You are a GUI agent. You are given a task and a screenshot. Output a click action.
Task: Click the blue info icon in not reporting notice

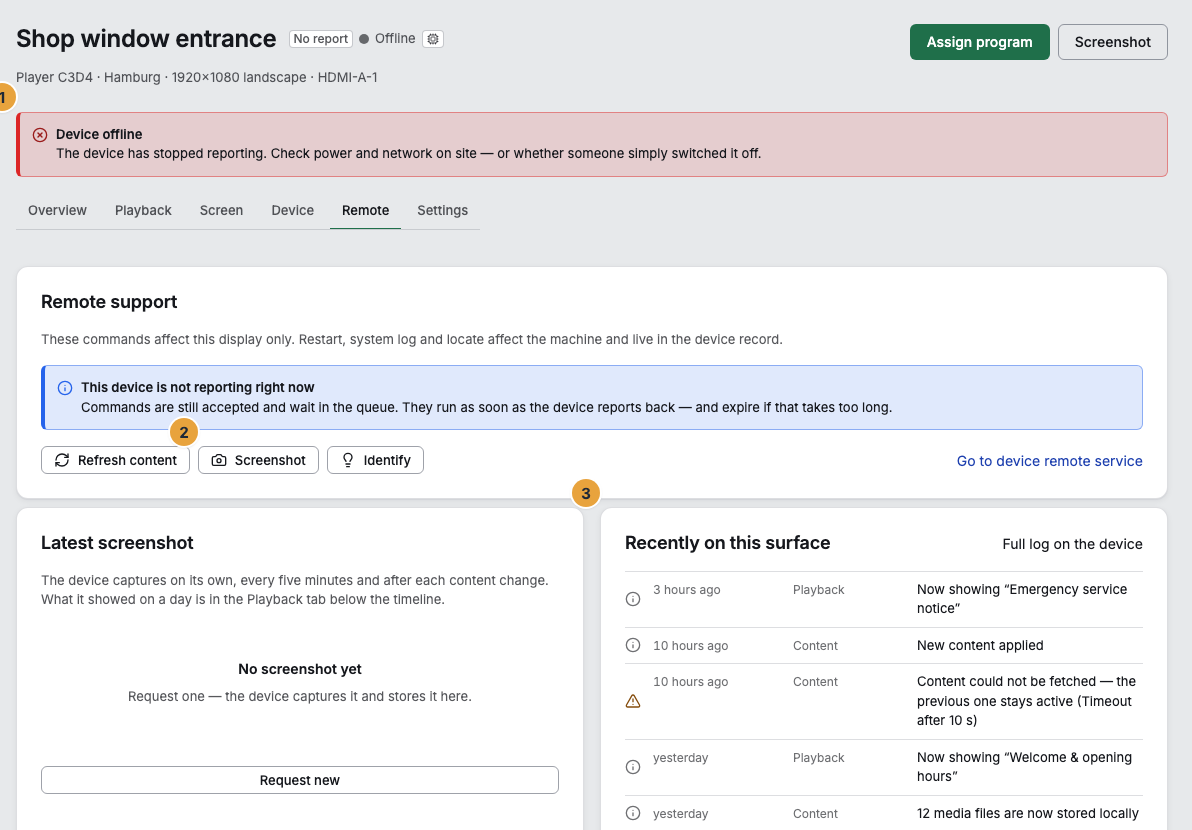[x=65, y=388]
